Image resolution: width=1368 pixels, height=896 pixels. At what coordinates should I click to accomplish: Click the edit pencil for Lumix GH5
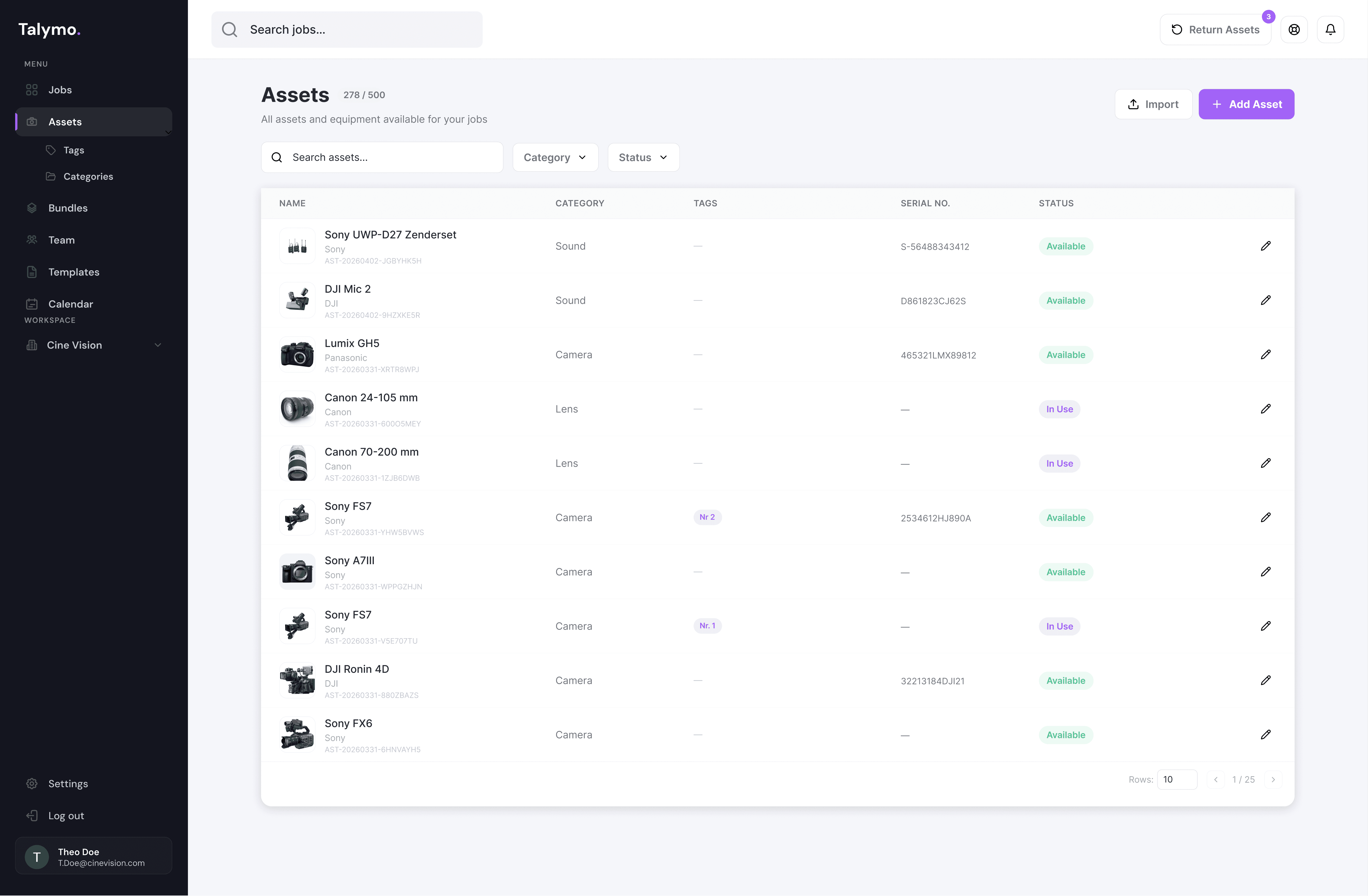coord(1265,355)
